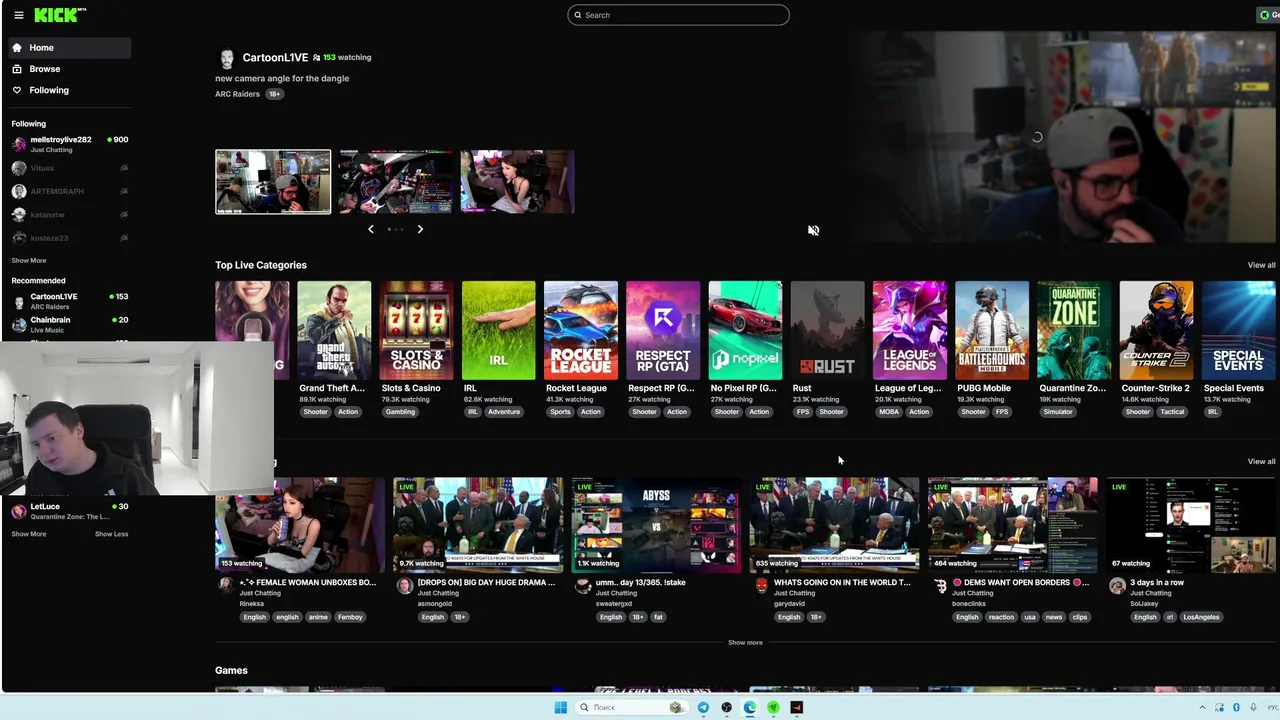Click Simulator tag under Quarantine Zone

(1058, 412)
